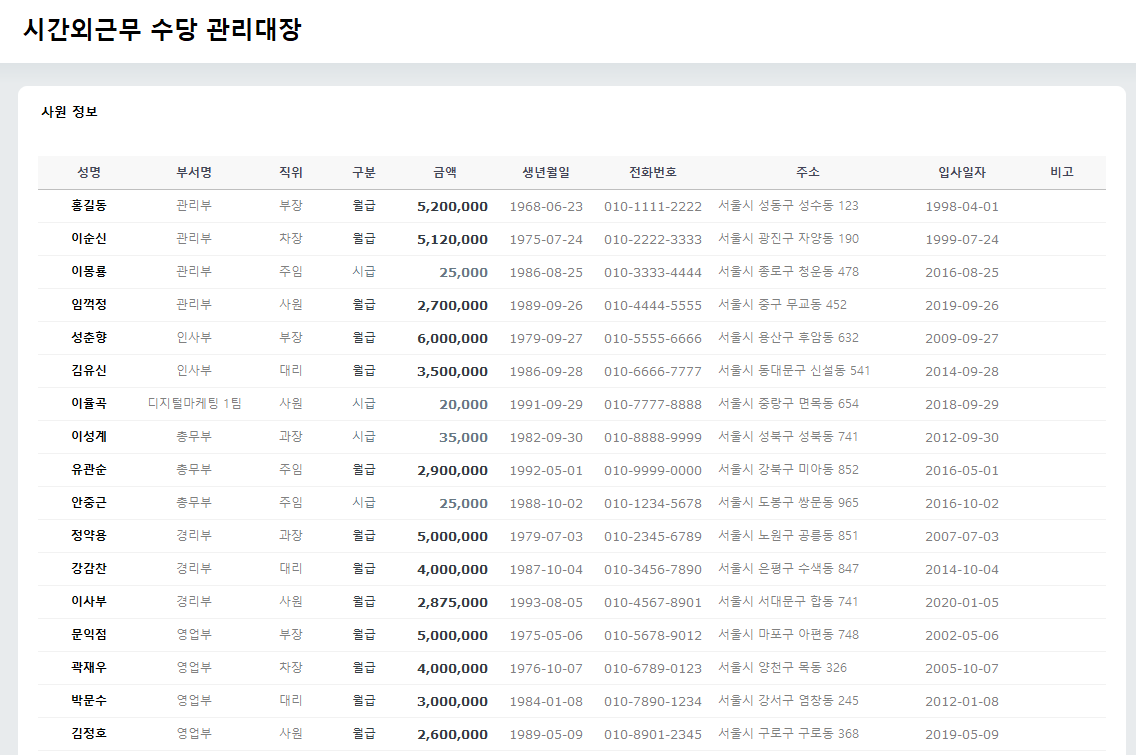This screenshot has height=755, width=1136.
Task: Click the amount 5,200,000
Action: pos(452,207)
